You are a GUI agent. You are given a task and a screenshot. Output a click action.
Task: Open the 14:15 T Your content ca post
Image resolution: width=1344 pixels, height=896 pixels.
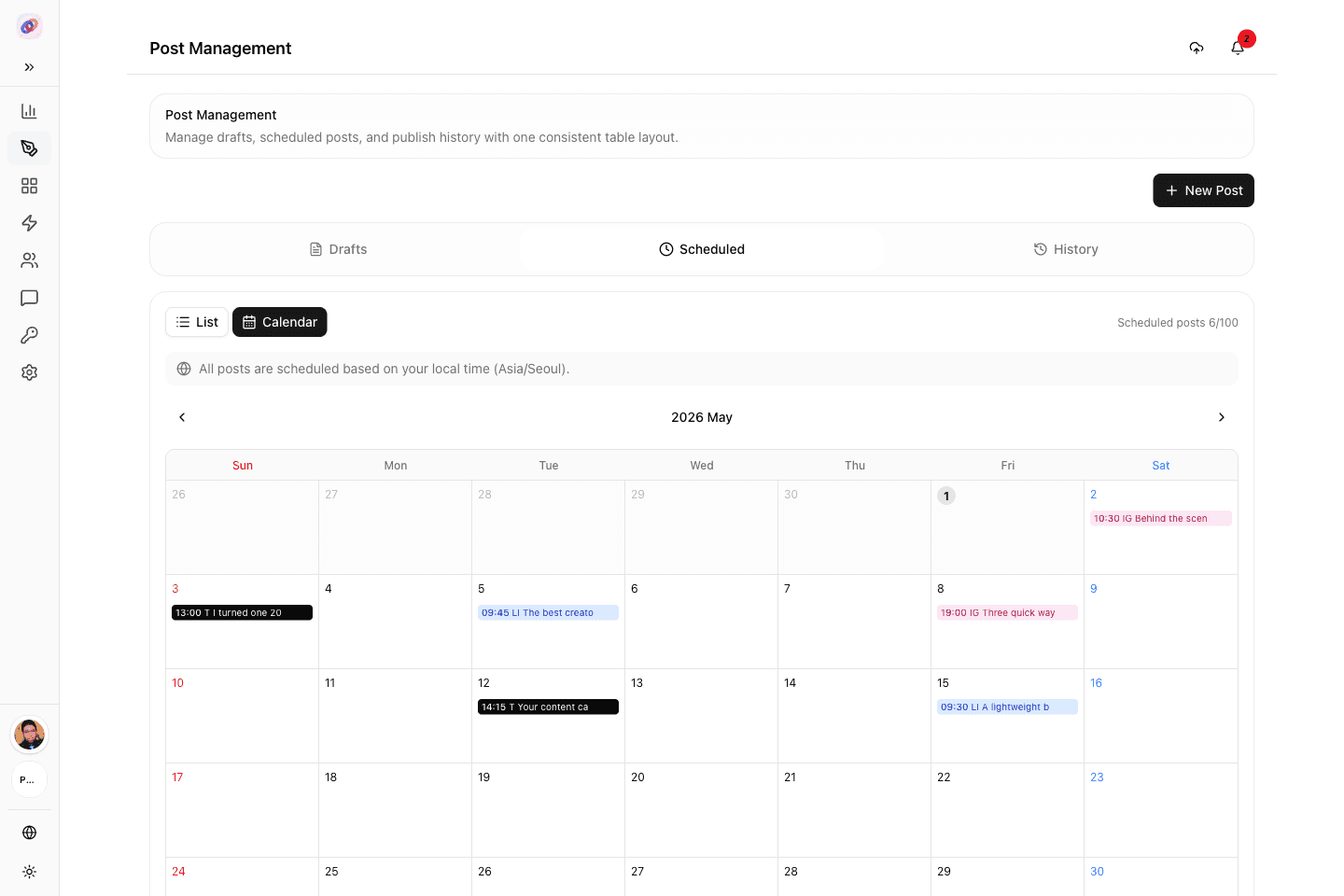coord(548,707)
